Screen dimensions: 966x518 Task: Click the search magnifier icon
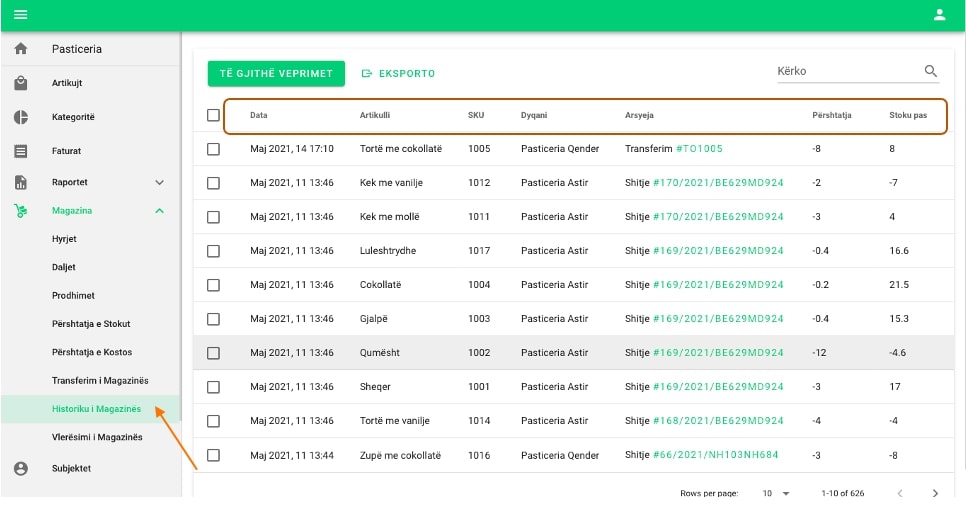coord(931,71)
